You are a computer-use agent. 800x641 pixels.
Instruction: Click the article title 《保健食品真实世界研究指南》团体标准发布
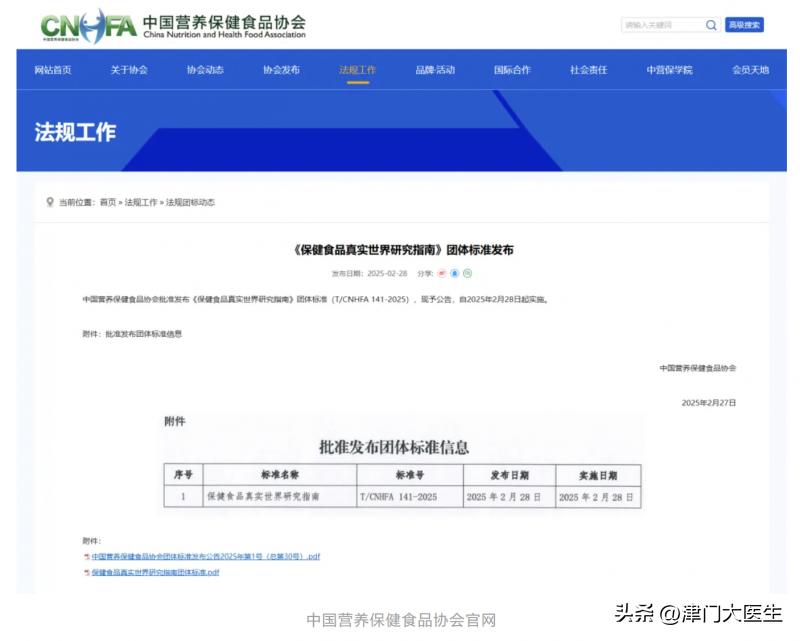point(403,250)
